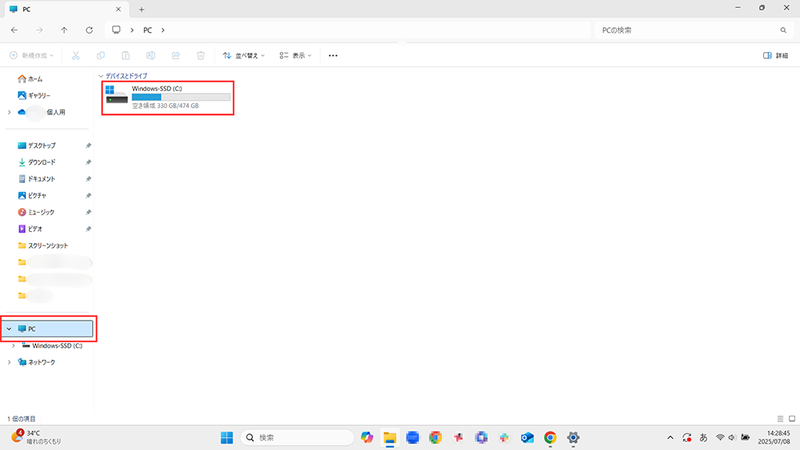Open the 並べ替え sort dropdown

(244, 55)
